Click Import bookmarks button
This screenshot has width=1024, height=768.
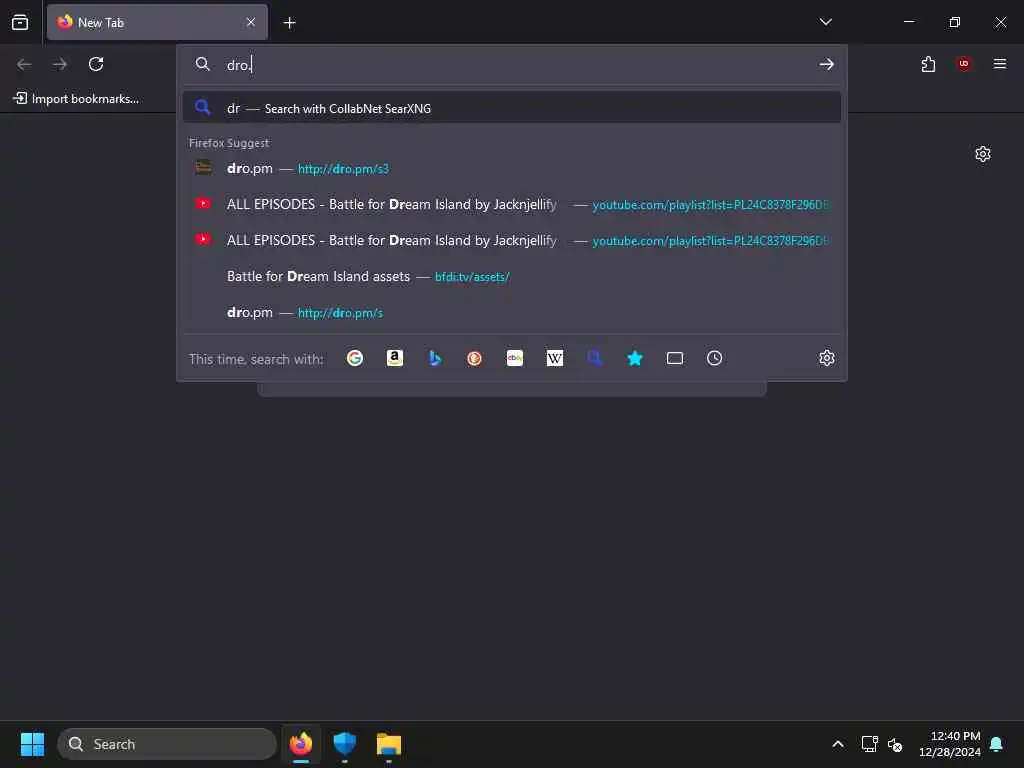tap(76, 99)
